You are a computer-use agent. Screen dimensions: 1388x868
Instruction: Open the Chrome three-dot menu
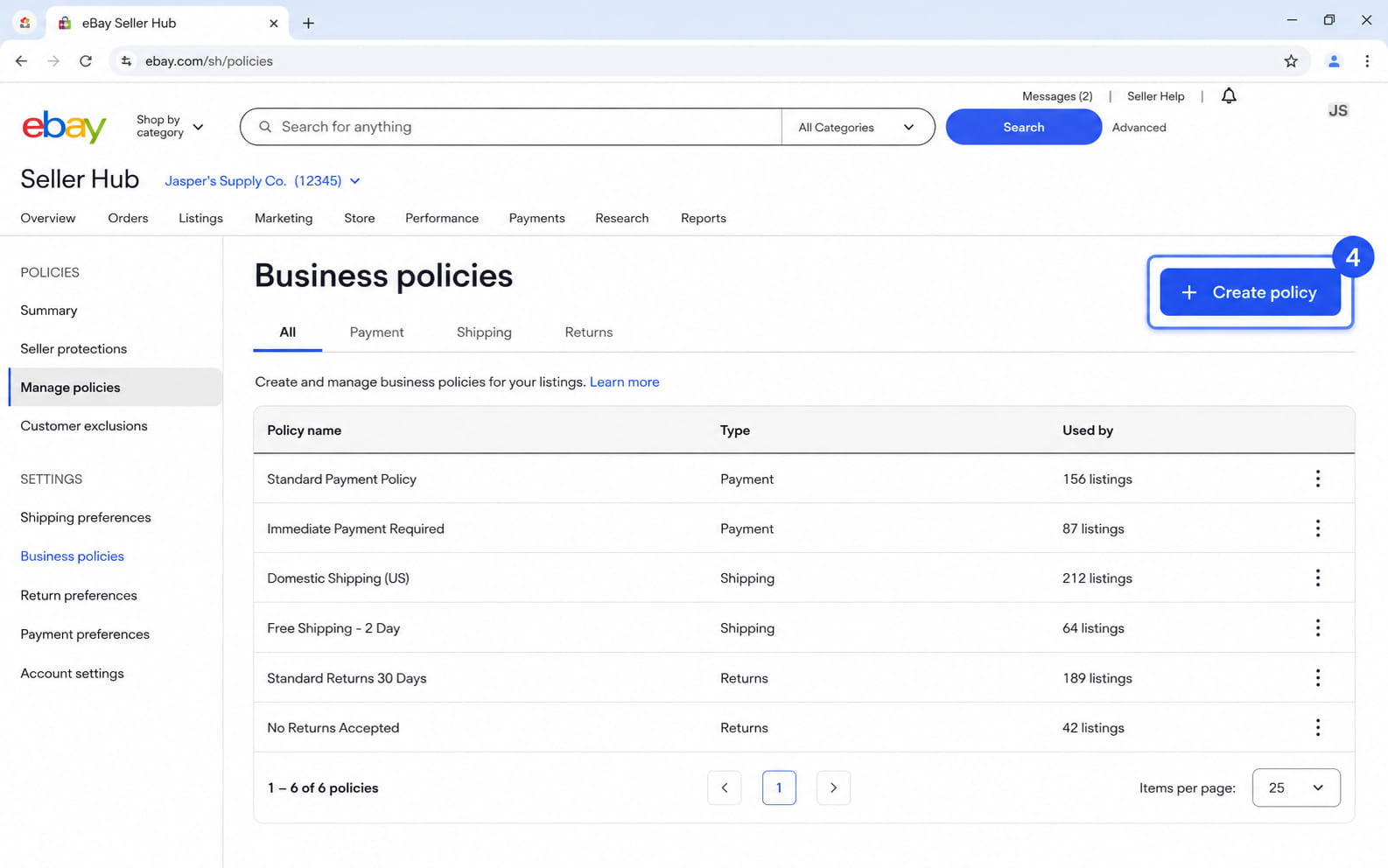click(1367, 61)
